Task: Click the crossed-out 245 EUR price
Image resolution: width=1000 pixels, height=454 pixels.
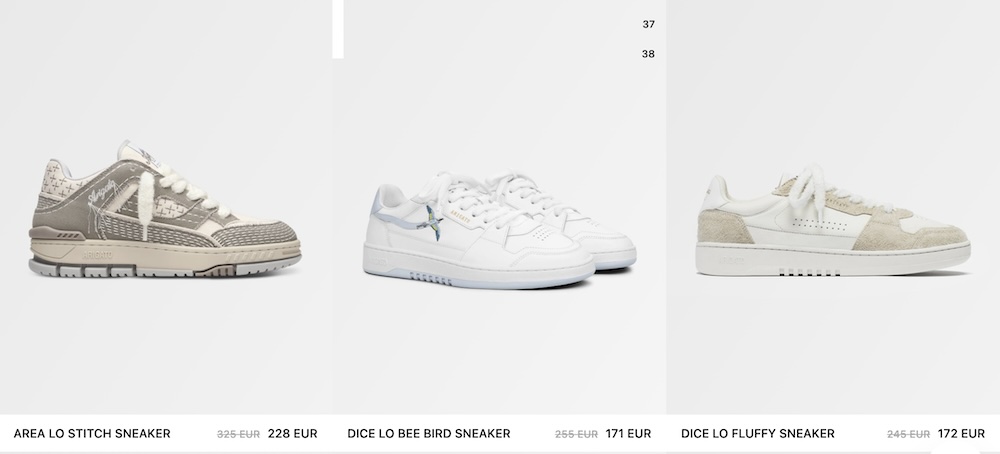Action: 908,434
